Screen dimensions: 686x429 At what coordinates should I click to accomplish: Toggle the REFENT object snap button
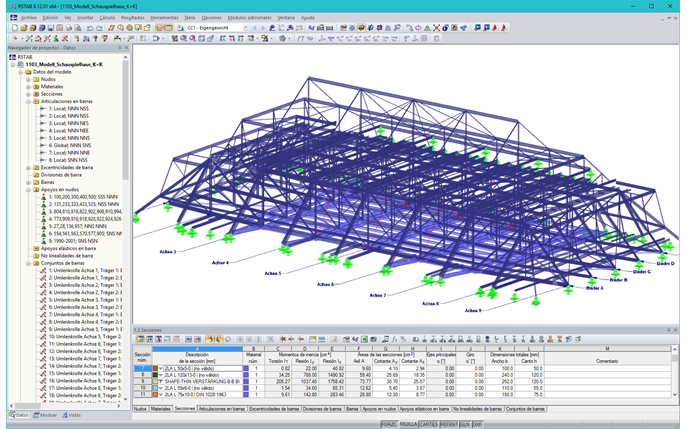(x=449, y=425)
